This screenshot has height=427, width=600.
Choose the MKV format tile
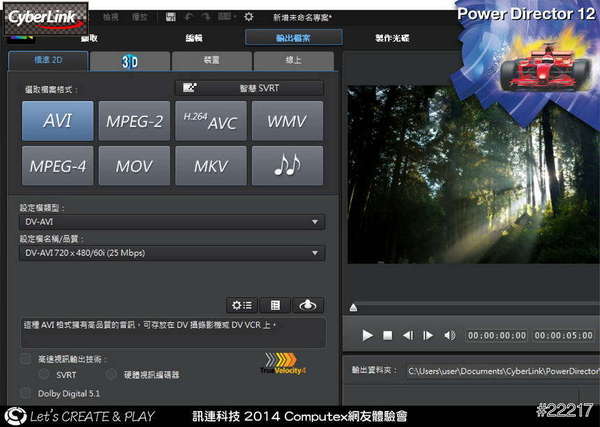tap(210, 166)
